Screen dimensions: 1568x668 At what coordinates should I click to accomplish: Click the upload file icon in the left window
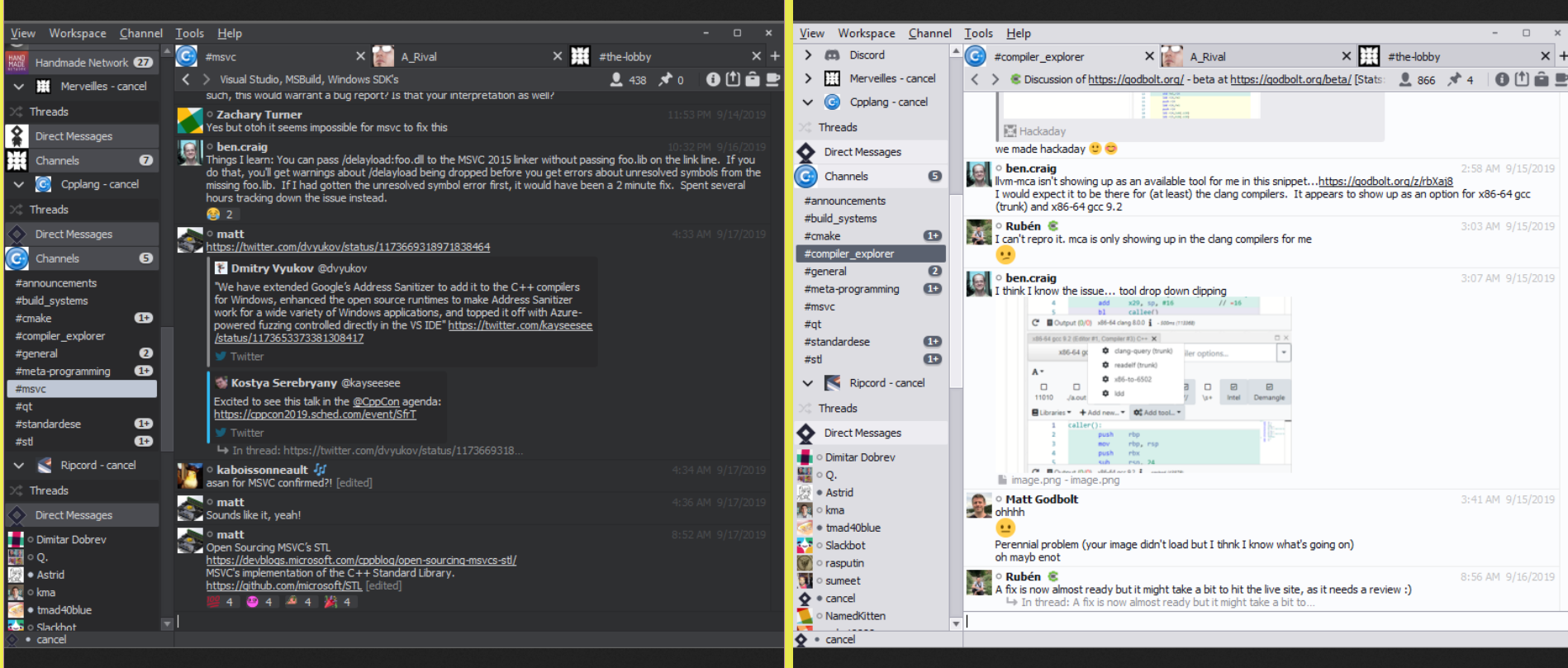tap(733, 79)
